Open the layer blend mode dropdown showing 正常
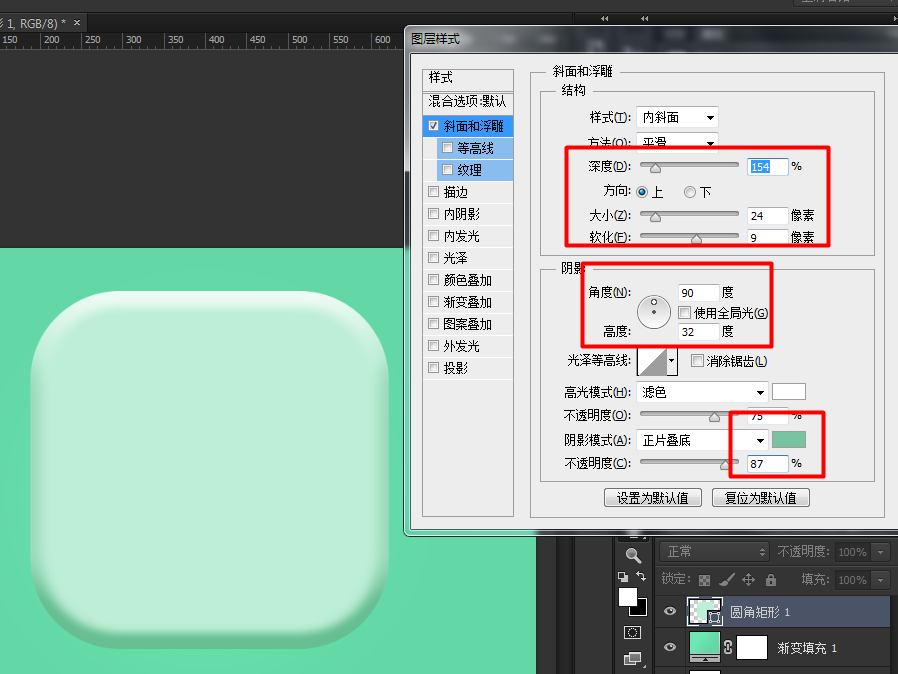Viewport: 898px width, 674px height. (713, 551)
